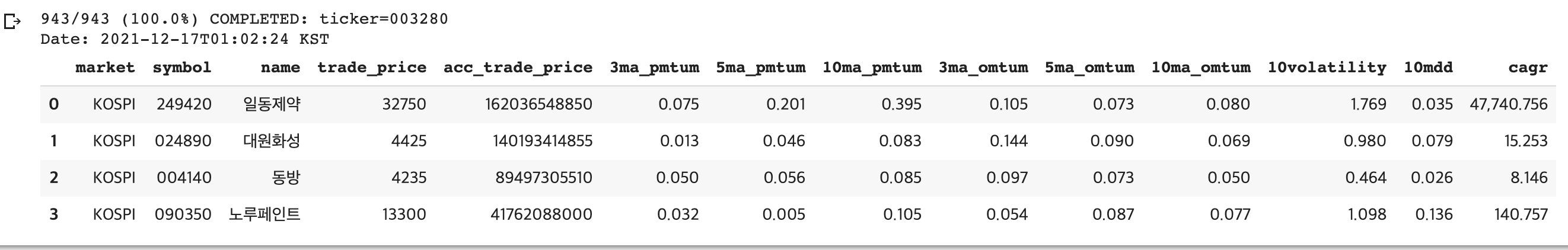The width and height of the screenshot is (1568, 250).
Task: Click the 10ma_omtum column header
Action: 1200,68
